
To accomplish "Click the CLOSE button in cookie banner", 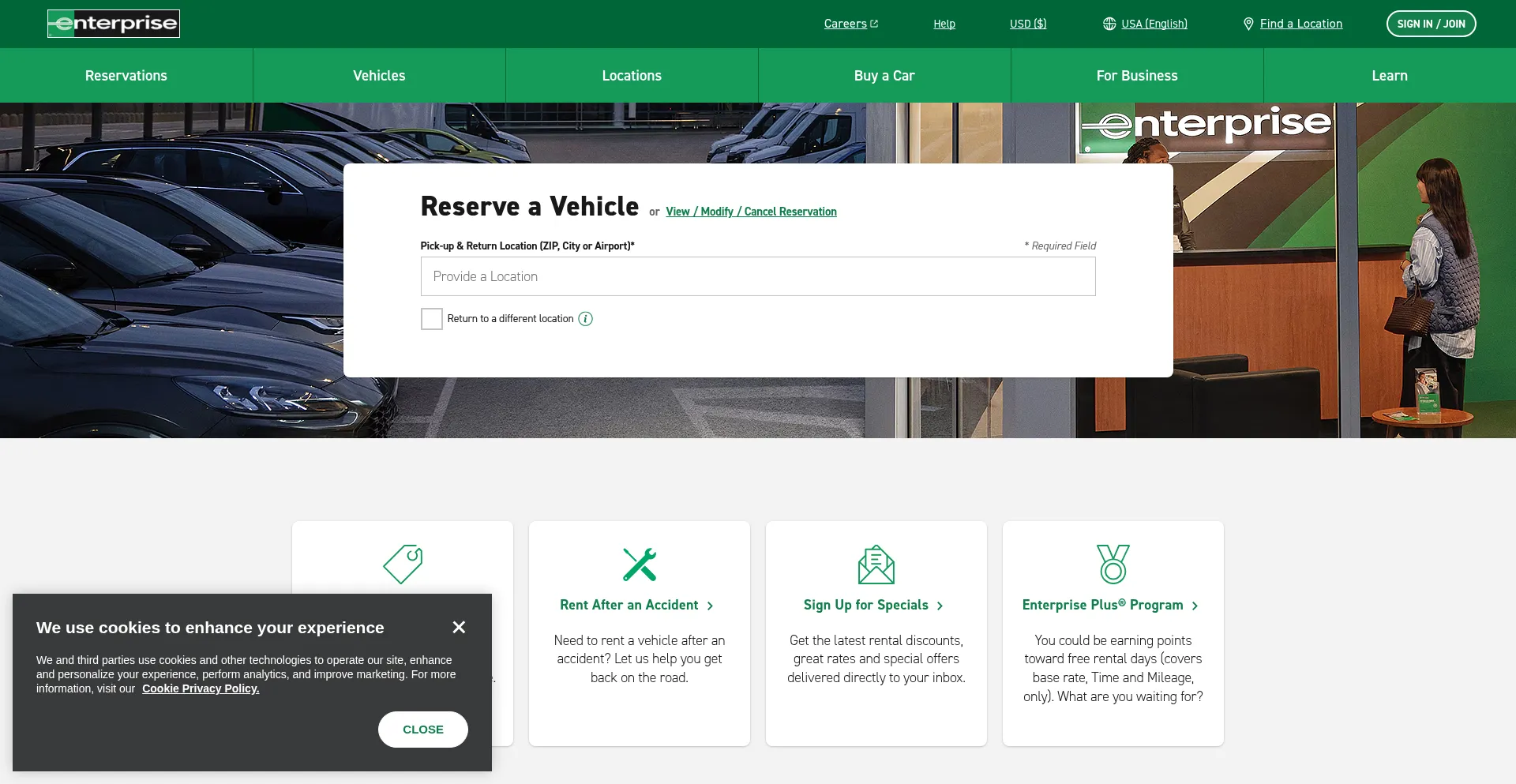I will (423, 730).
